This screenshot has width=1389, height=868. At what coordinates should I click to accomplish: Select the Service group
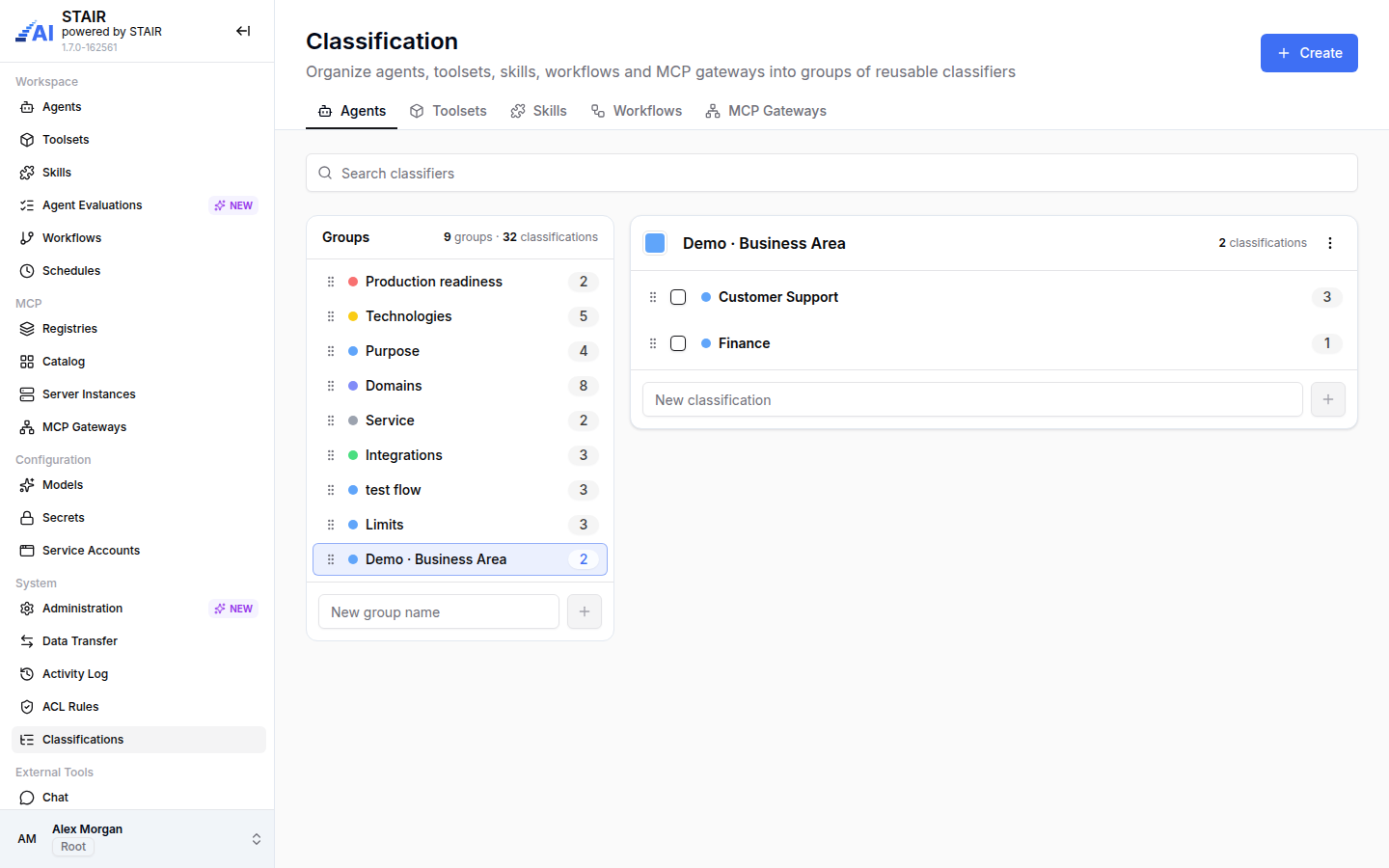(460, 420)
